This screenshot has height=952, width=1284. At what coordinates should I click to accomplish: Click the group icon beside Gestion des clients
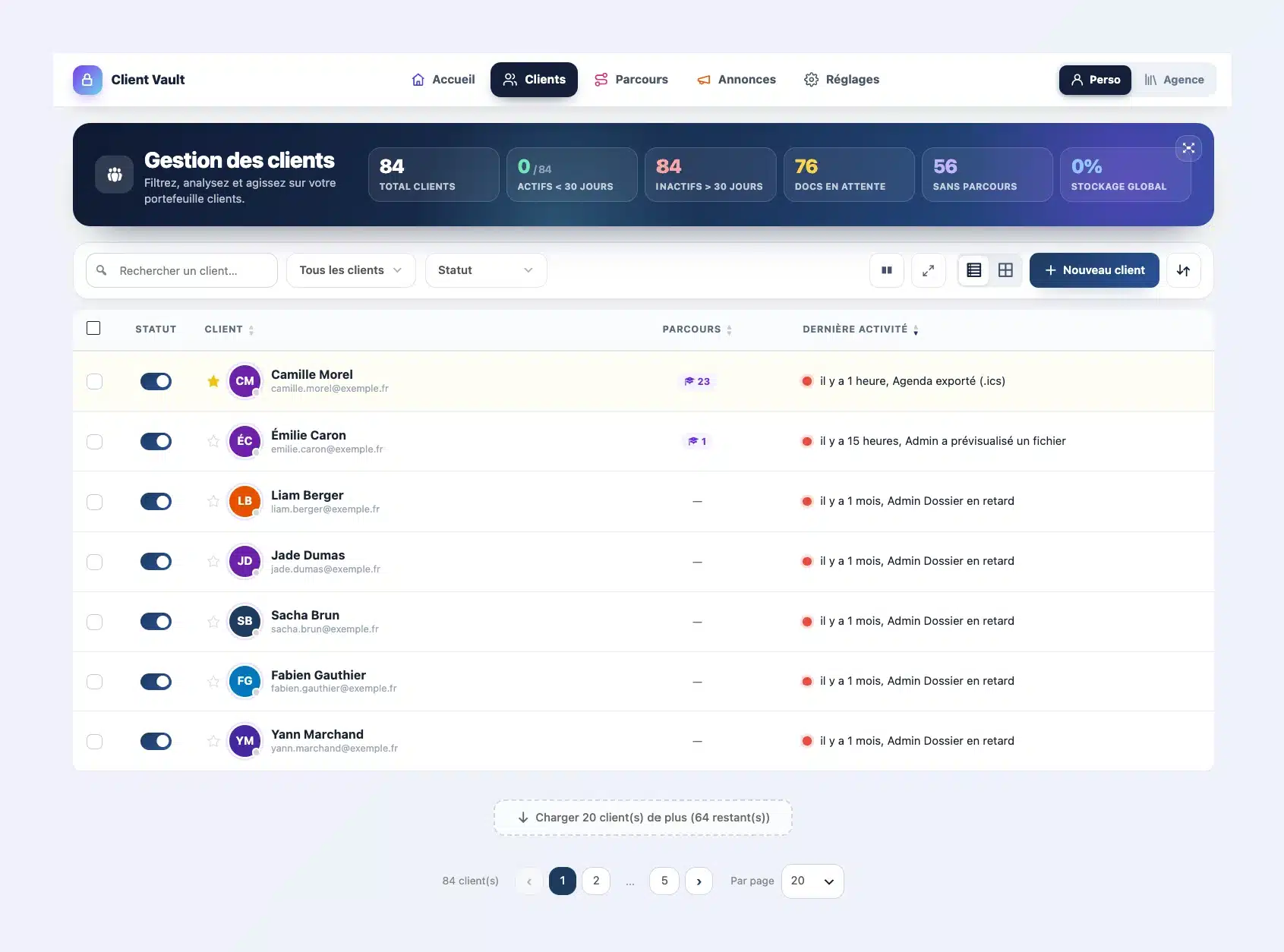(x=115, y=175)
